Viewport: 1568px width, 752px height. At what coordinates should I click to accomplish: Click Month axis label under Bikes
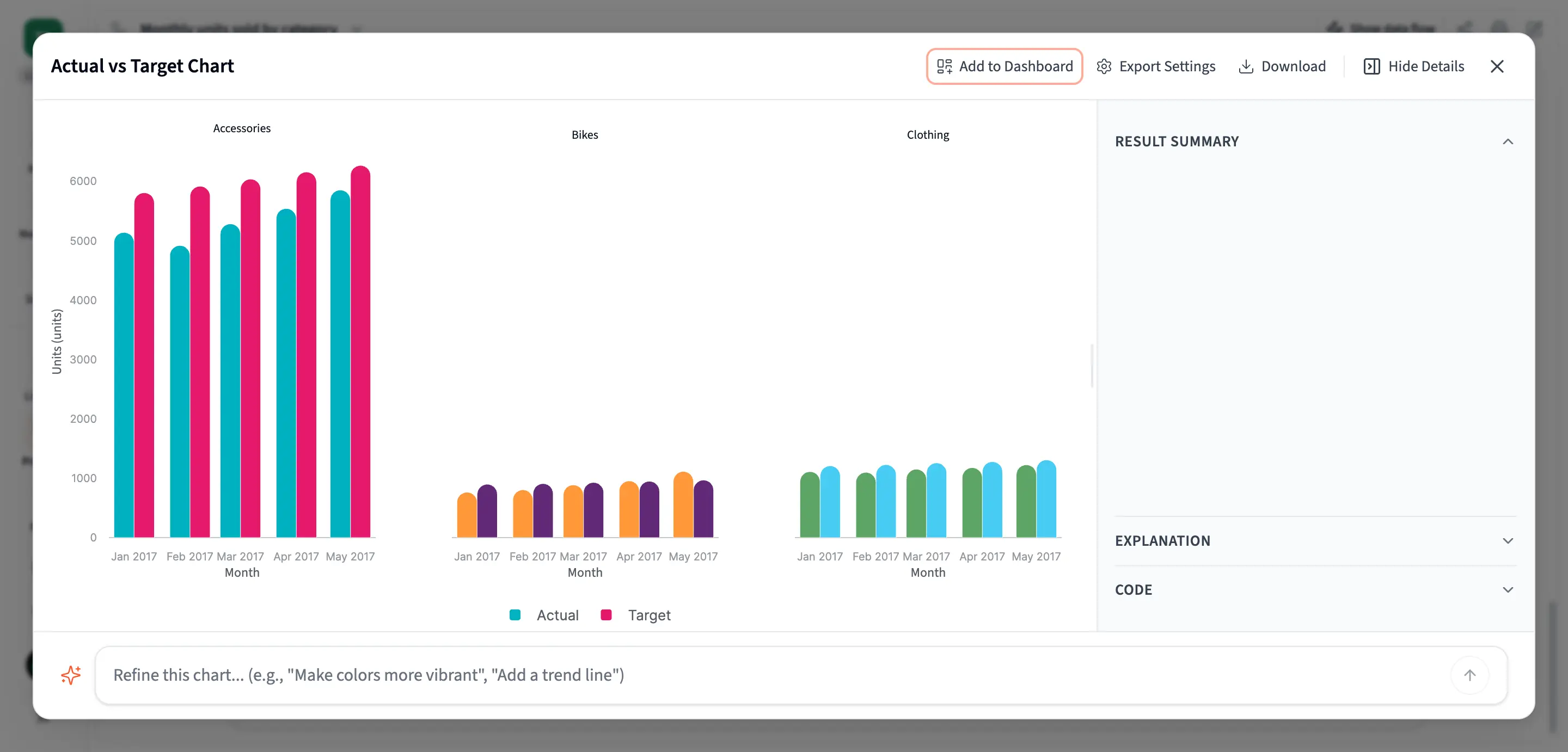click(584, 572)
